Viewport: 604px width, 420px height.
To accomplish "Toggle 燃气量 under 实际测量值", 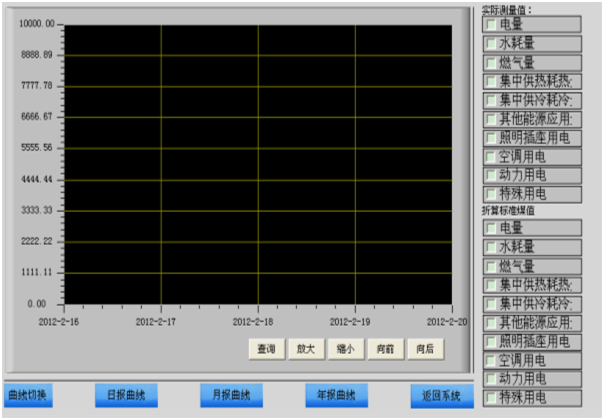I will click(x=490, y=62).
